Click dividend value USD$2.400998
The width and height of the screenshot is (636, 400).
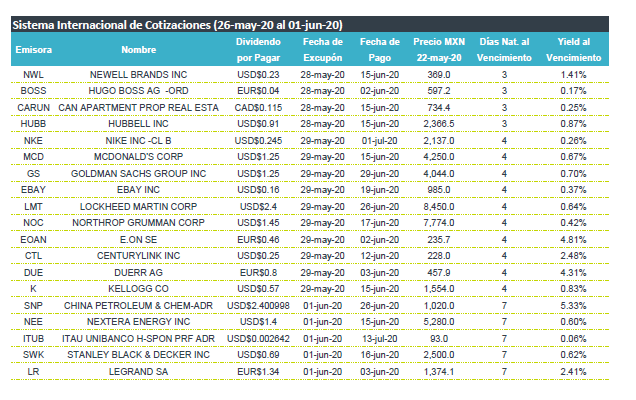258,306
